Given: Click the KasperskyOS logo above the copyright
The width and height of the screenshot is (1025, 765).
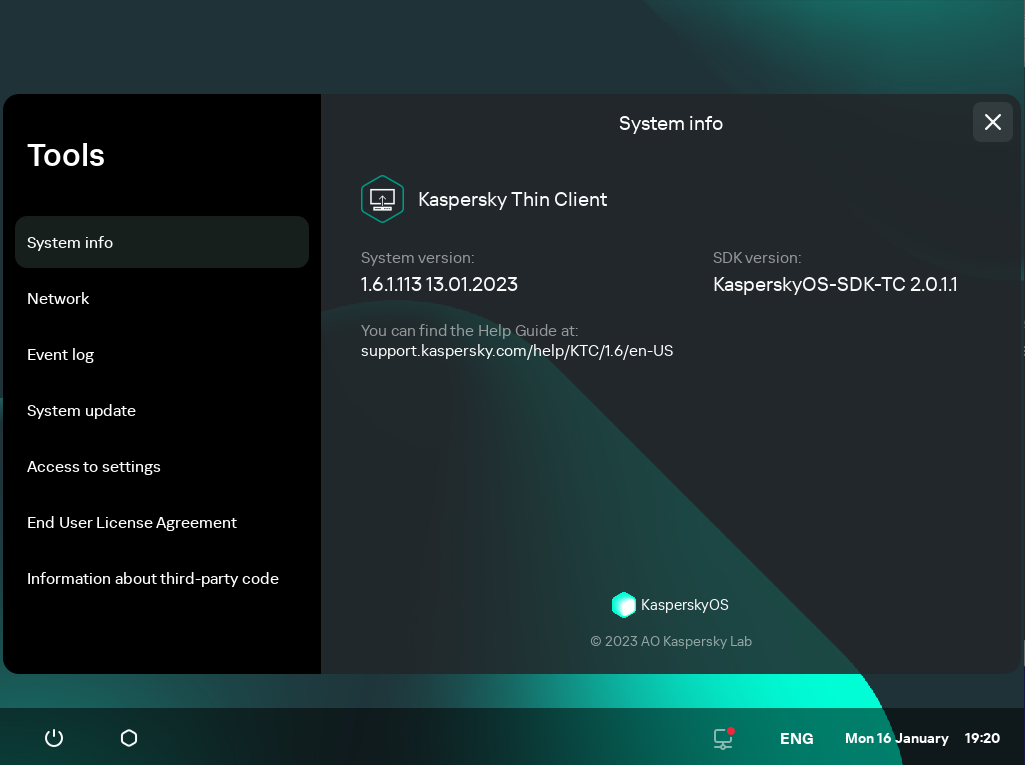Looking at the screenshot, I should point(624,604).
